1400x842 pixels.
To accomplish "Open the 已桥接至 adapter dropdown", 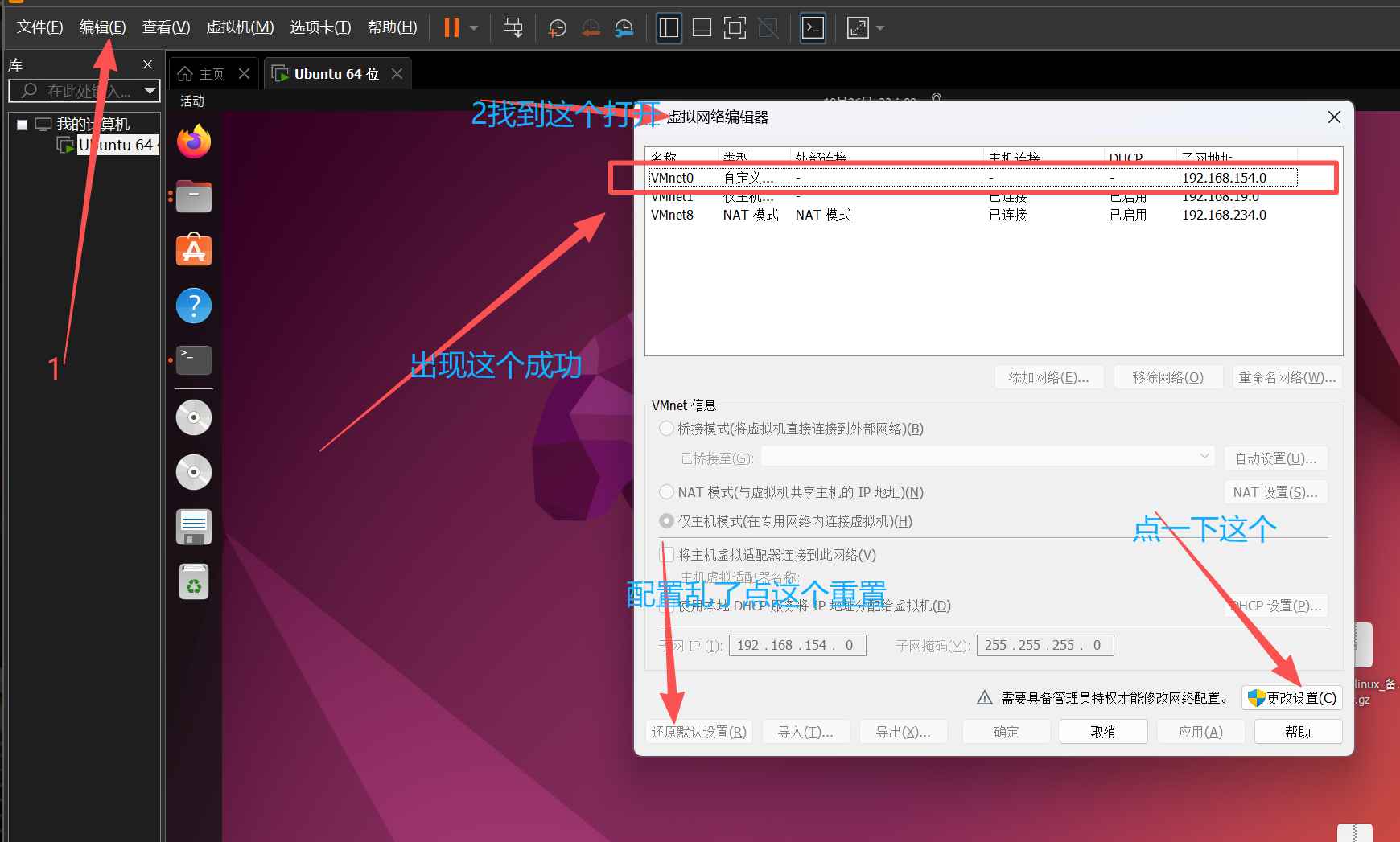I will coord(987,456).
